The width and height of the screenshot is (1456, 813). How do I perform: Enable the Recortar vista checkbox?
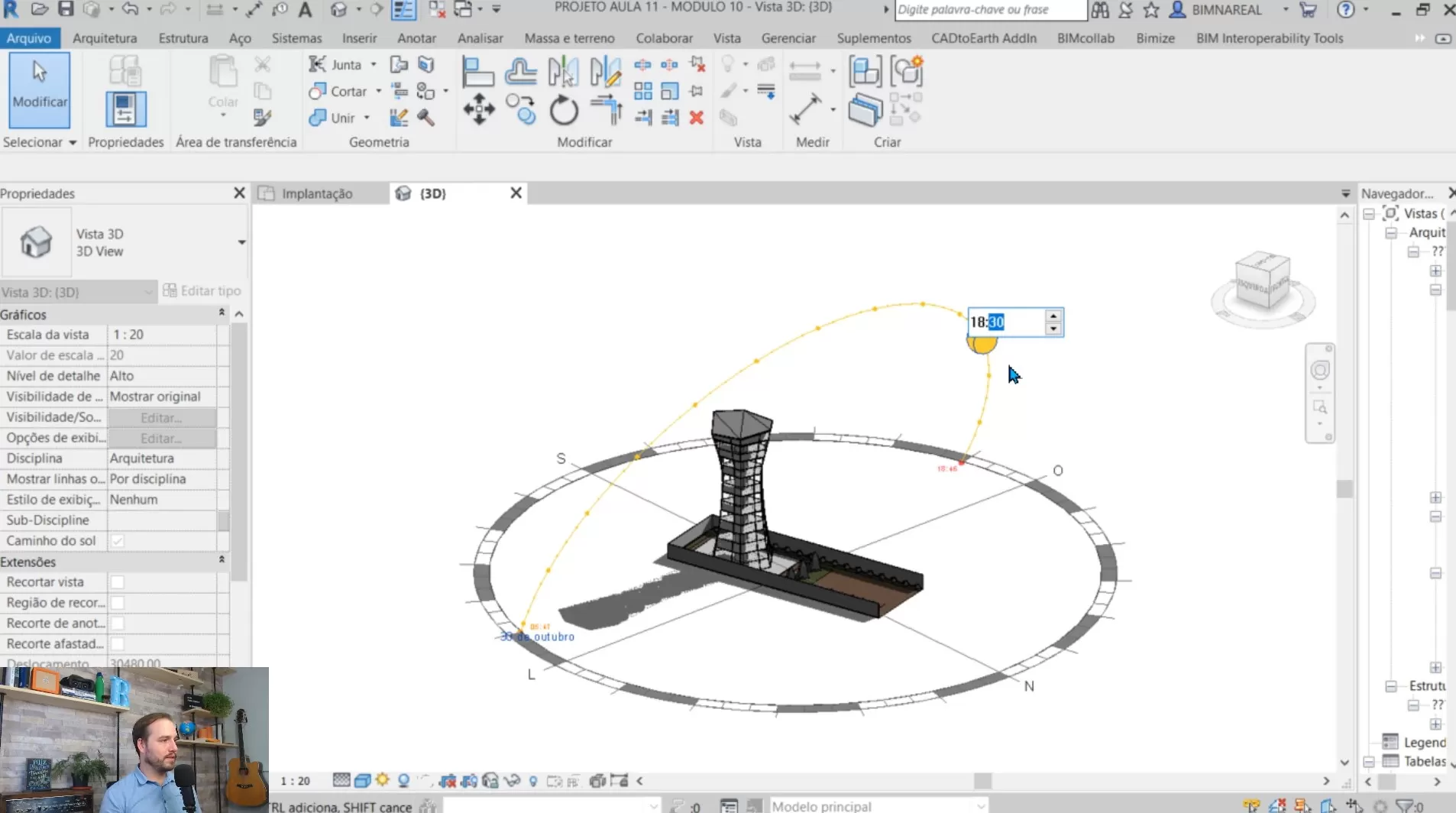tap(118, 582)
